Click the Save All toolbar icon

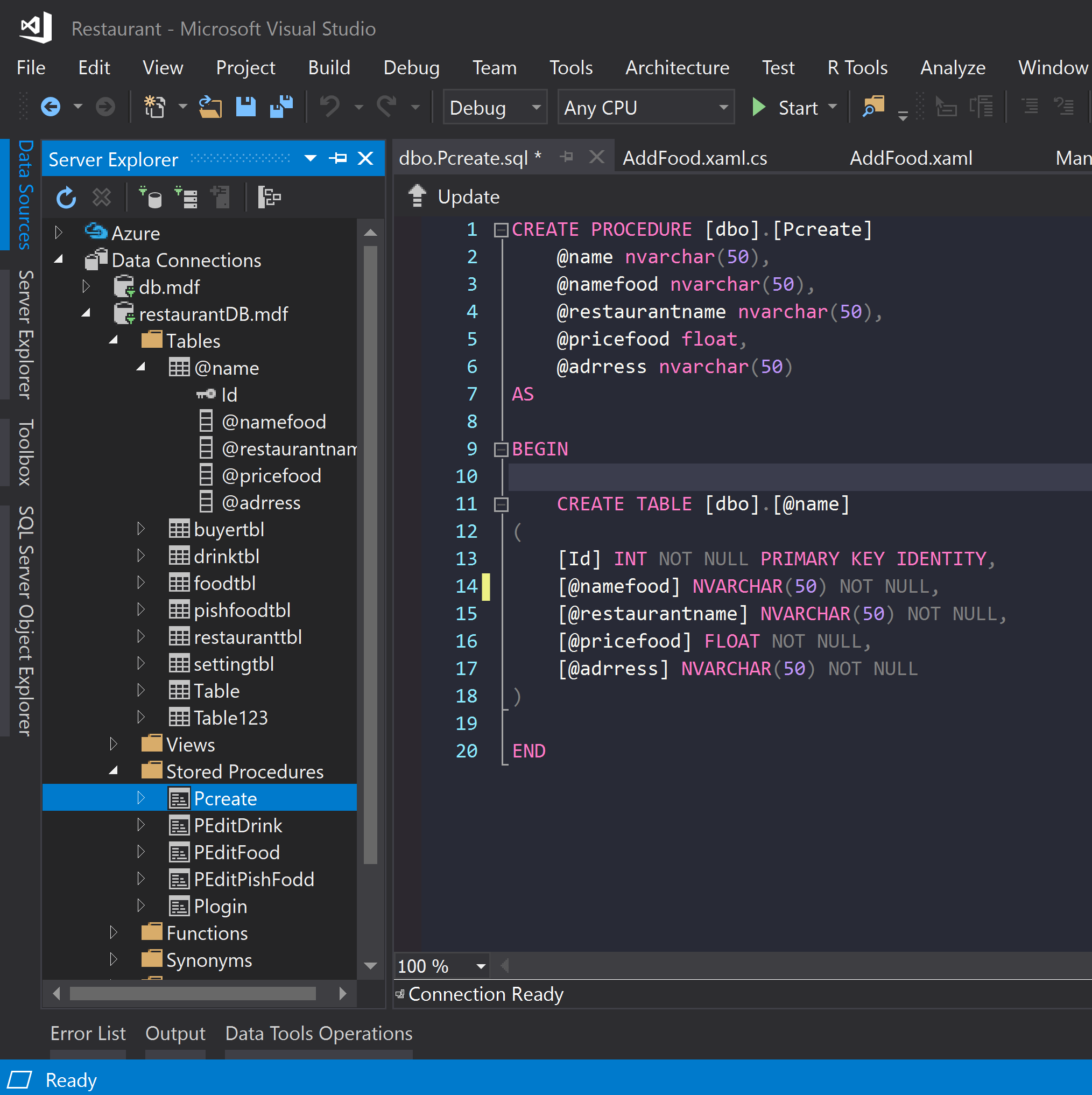coord(281,107)
